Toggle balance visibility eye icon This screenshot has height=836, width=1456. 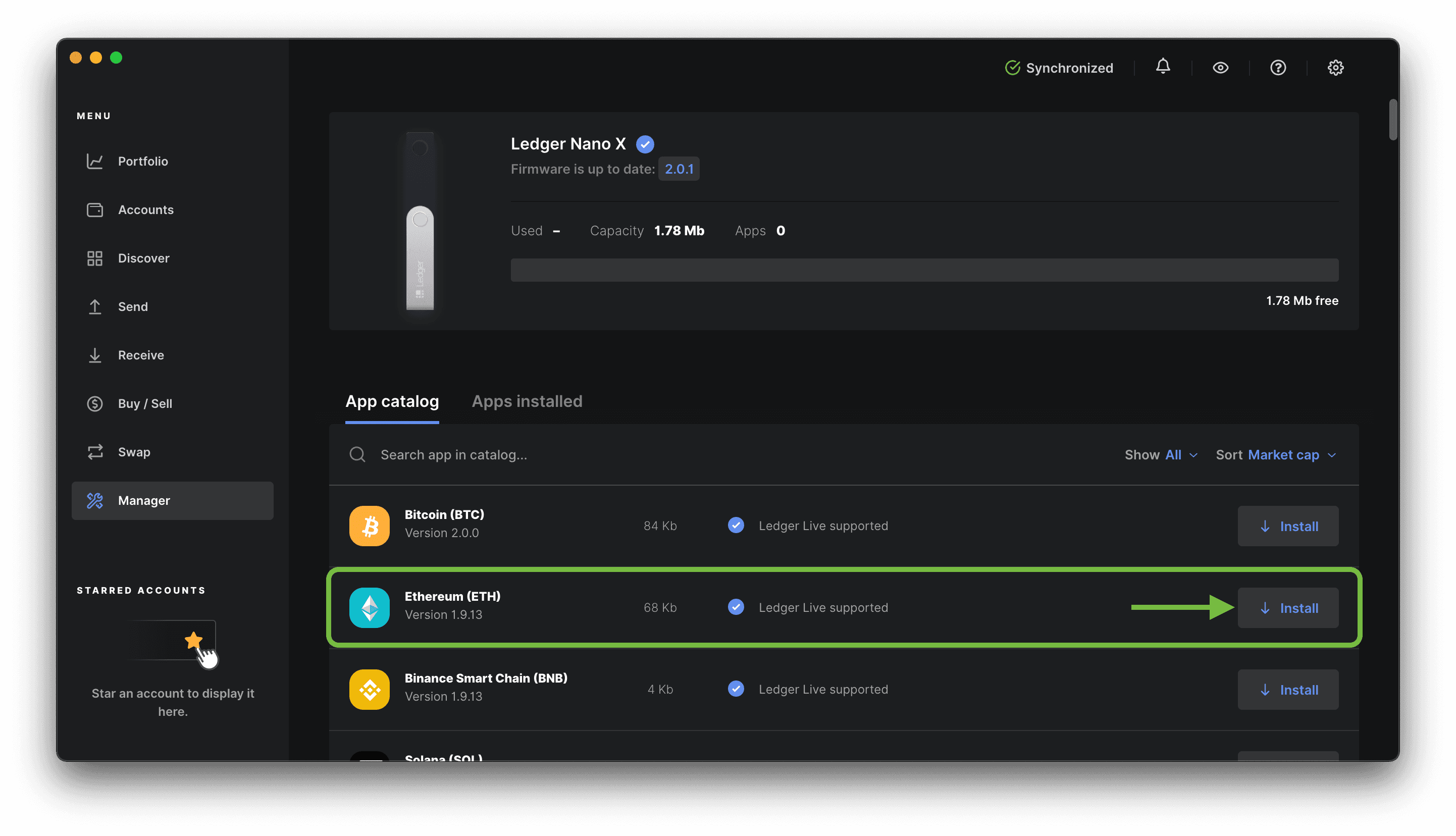click(x=1221, y=68)
